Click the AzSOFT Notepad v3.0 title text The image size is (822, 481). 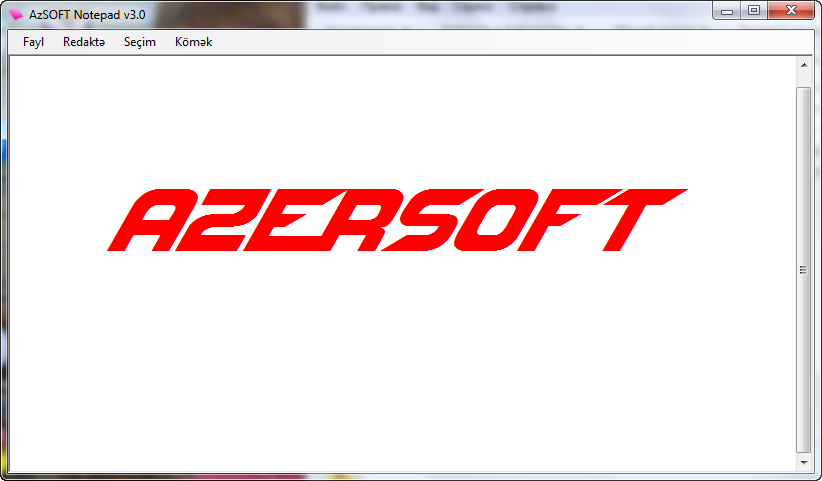[x=87, y=15]
